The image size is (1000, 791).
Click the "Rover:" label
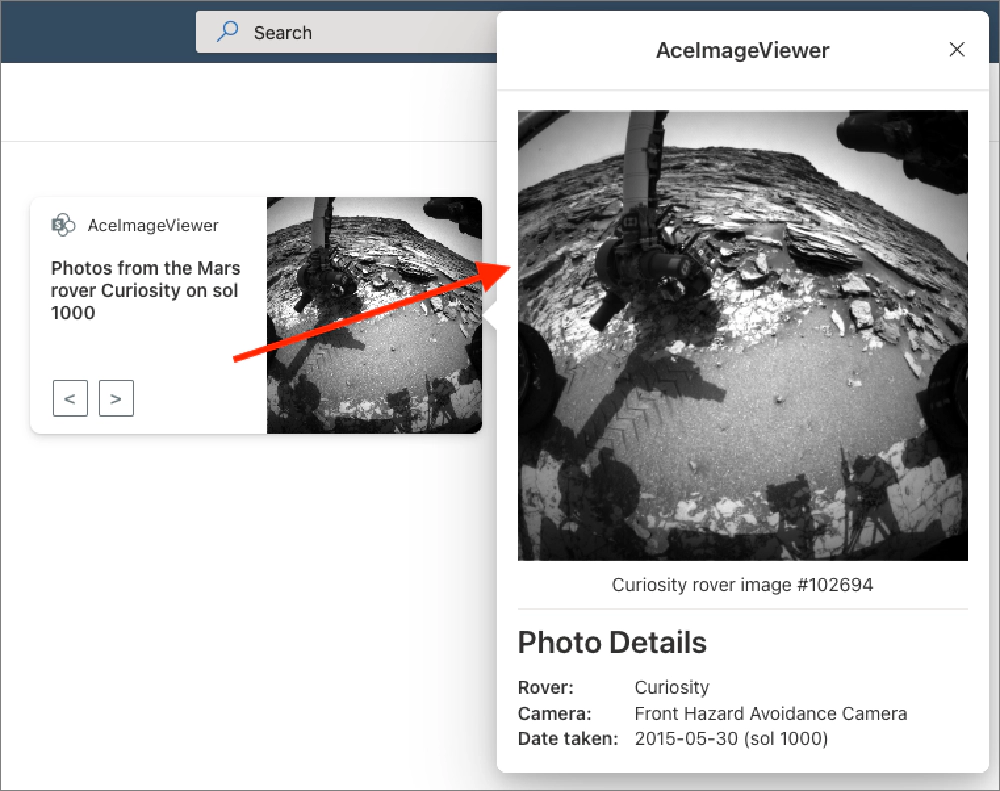point(545,688)
